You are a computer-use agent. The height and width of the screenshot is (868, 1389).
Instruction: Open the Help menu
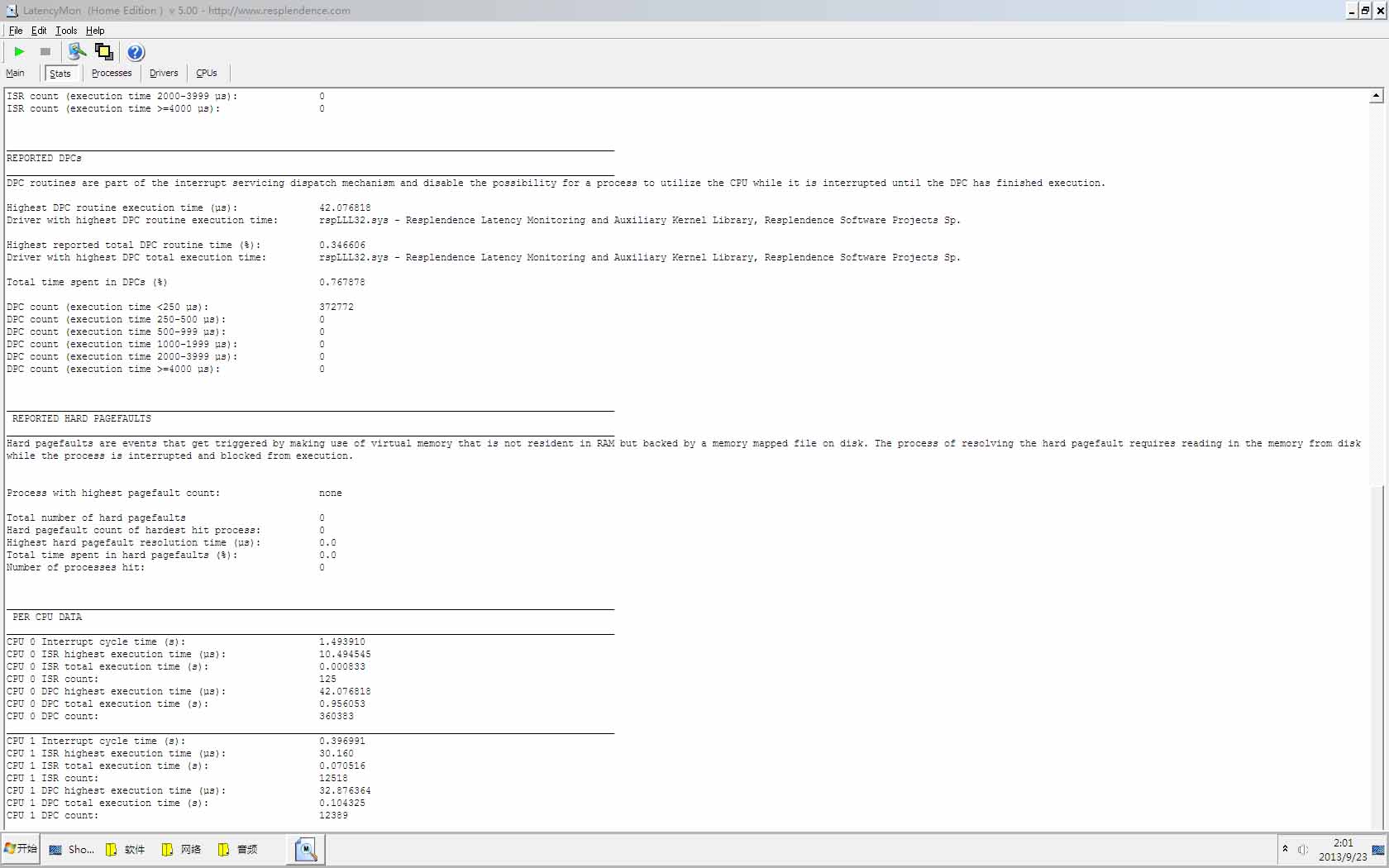[x=95, y=31]
